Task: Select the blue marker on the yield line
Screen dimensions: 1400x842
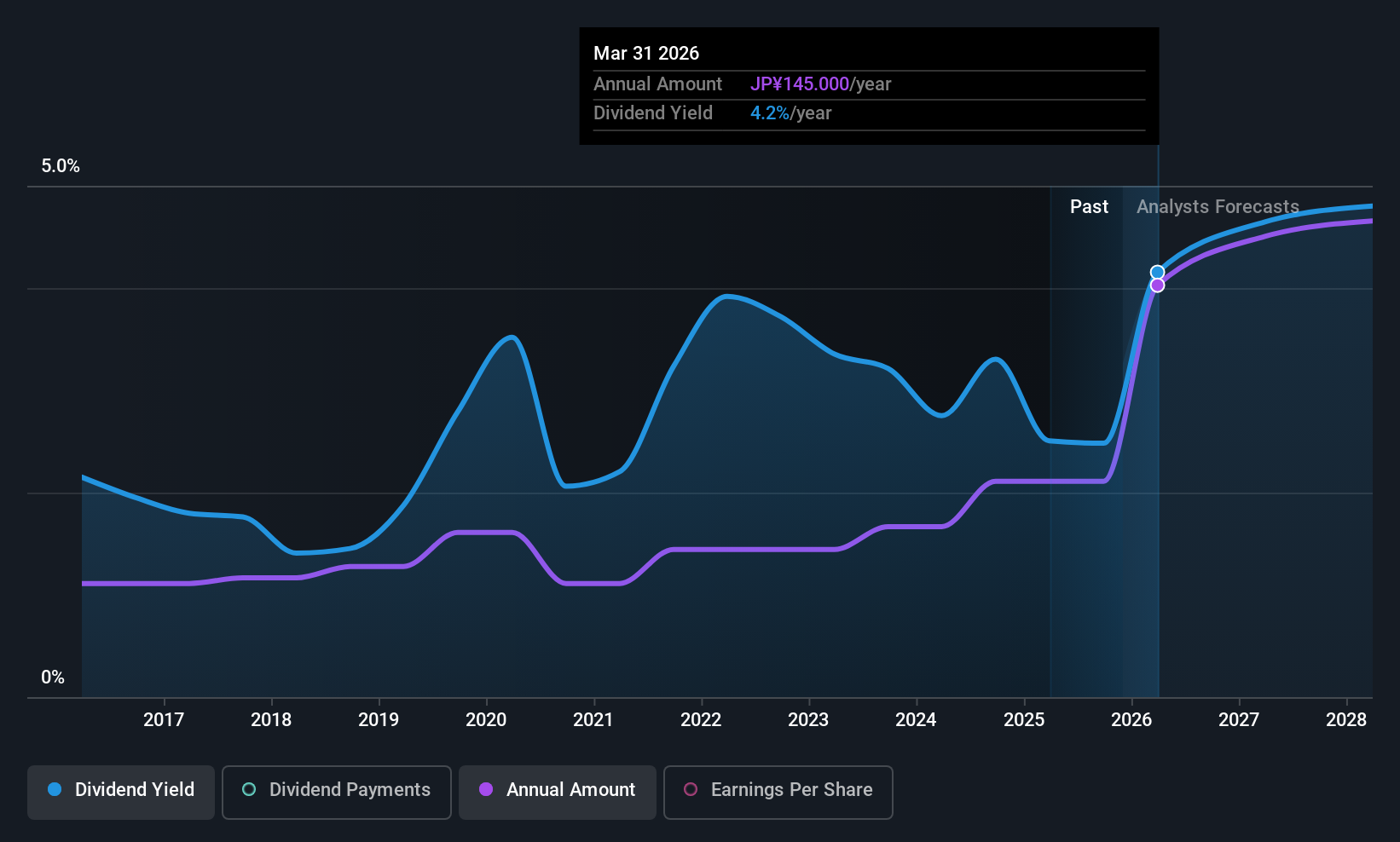Action: pos(1157,272)
